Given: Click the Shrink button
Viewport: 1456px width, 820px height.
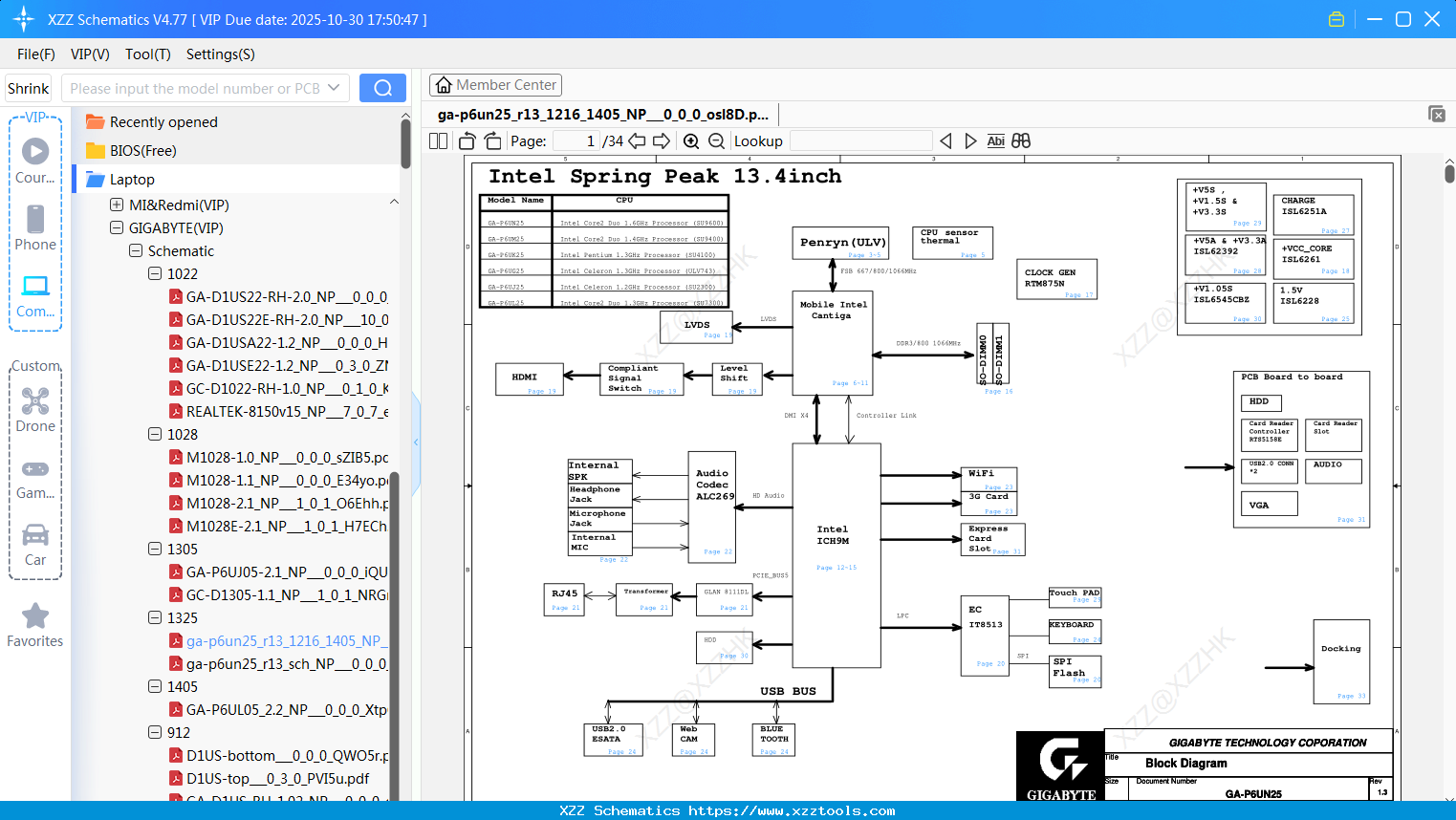Looking at the screenshot, I should coord(29,88).
